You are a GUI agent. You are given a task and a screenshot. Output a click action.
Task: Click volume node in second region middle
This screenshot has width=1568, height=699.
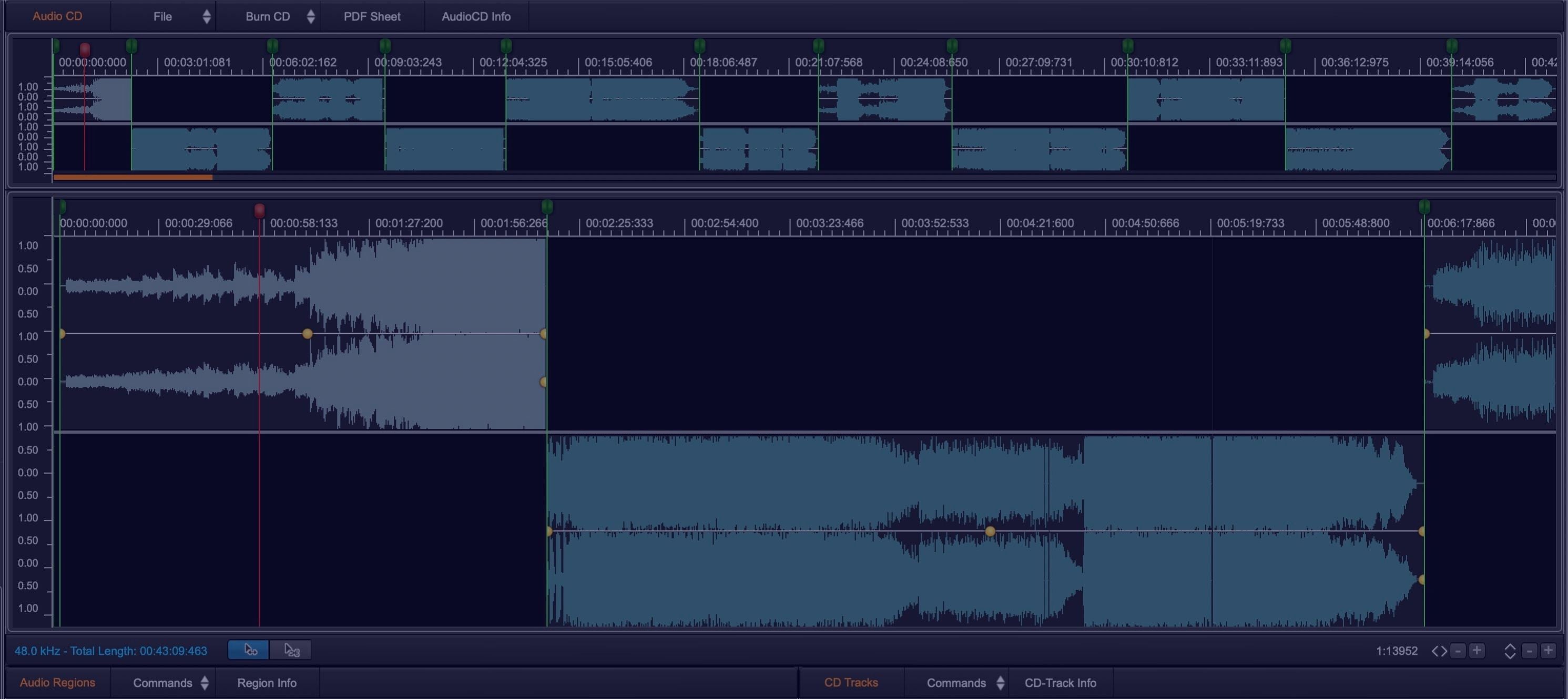point(990,532)
